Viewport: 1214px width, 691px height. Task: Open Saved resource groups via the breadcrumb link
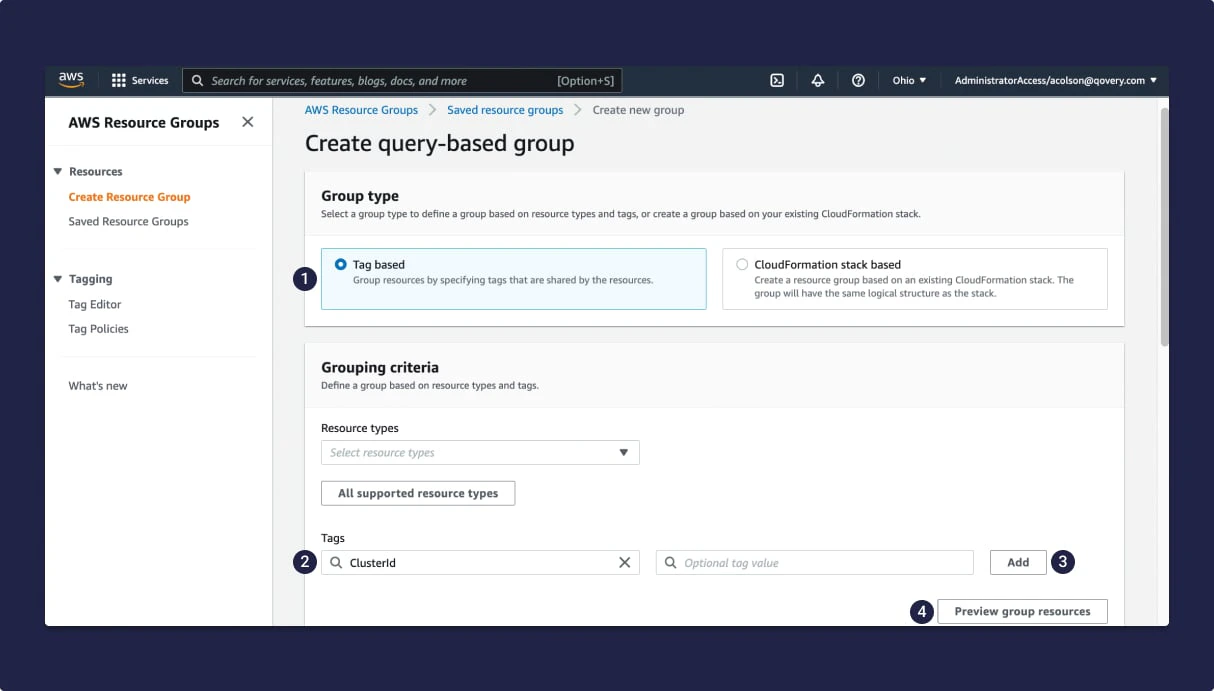[x=505, y=110]
